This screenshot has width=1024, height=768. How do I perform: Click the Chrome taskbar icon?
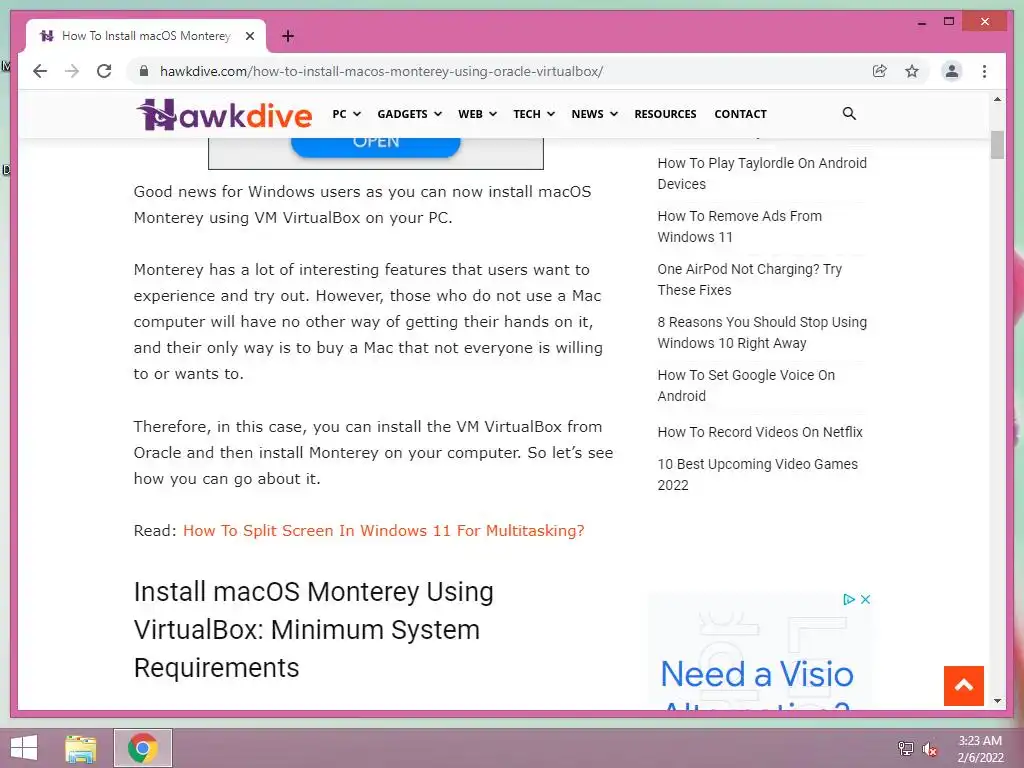click(x=143, y=748)
